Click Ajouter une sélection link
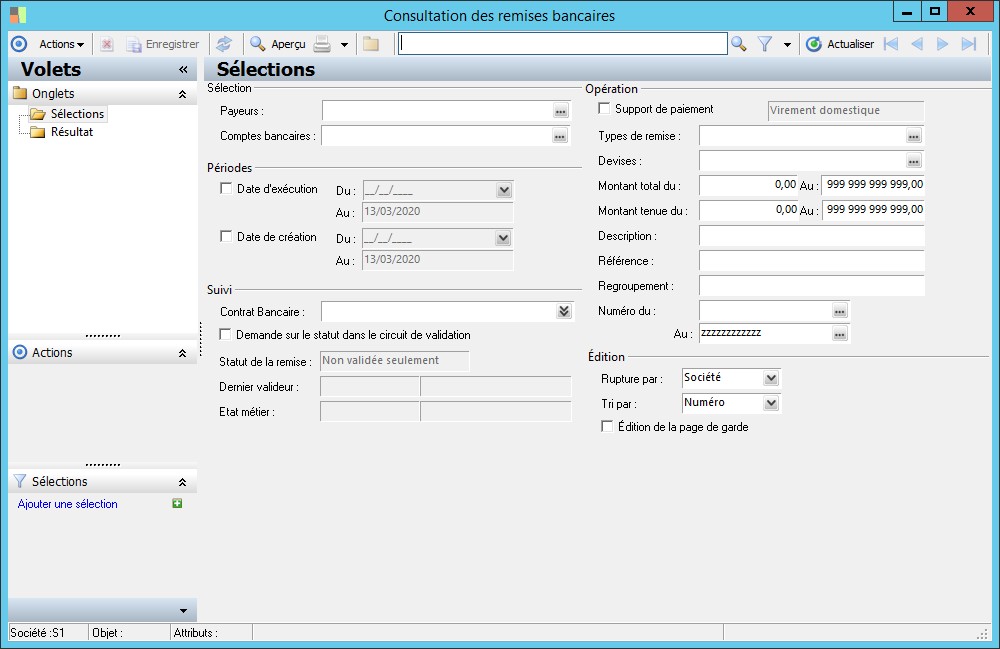 (68, 504)
